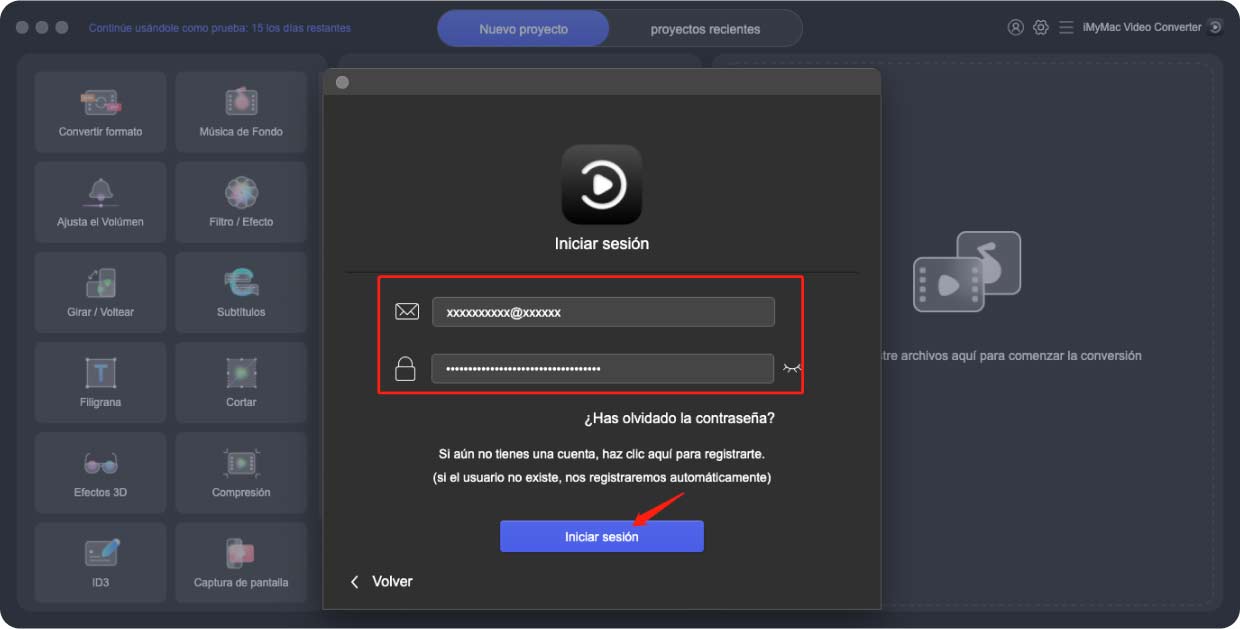
Task: Open the Girar / Voltear tool
Action: [100, 291]
